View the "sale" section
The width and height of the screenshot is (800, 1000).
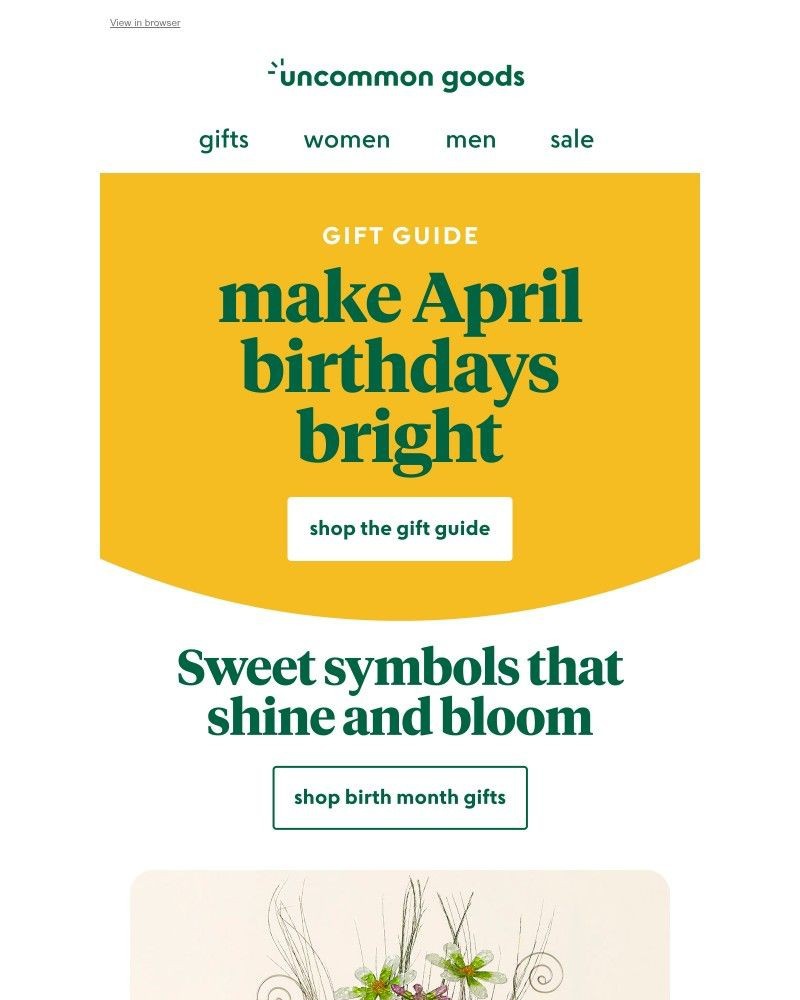(x=571, y=140)
